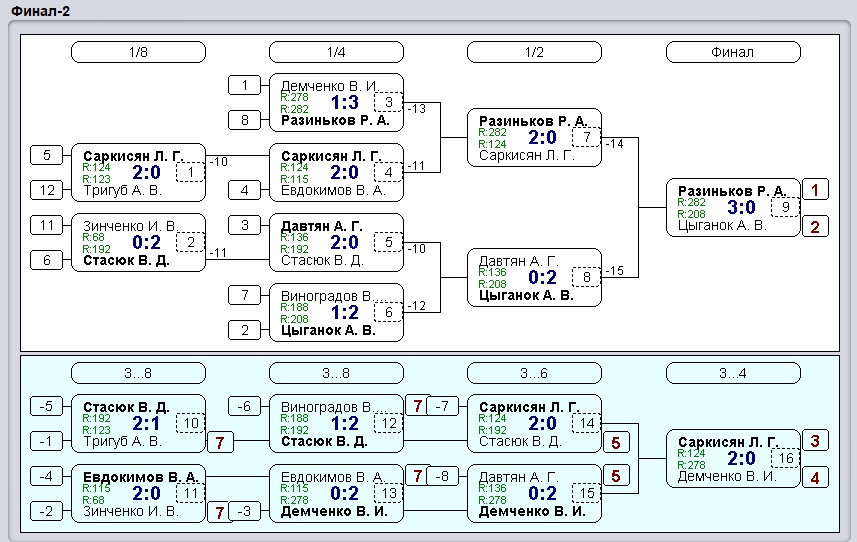
Task: Click the 3:0 score in the final
Action: click(x=741, y=207)
